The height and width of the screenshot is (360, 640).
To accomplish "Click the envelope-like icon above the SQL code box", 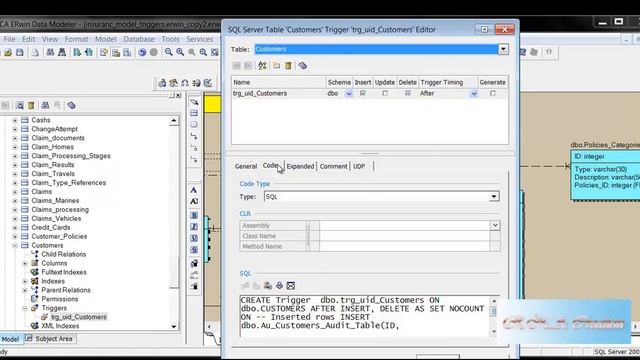I will (x=291, y=285).
